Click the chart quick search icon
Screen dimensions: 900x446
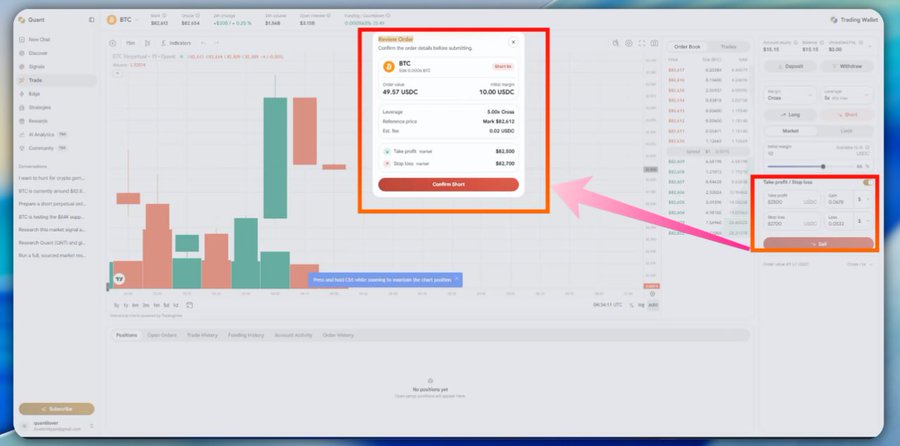pyautogui.click(x=615, y=43)
